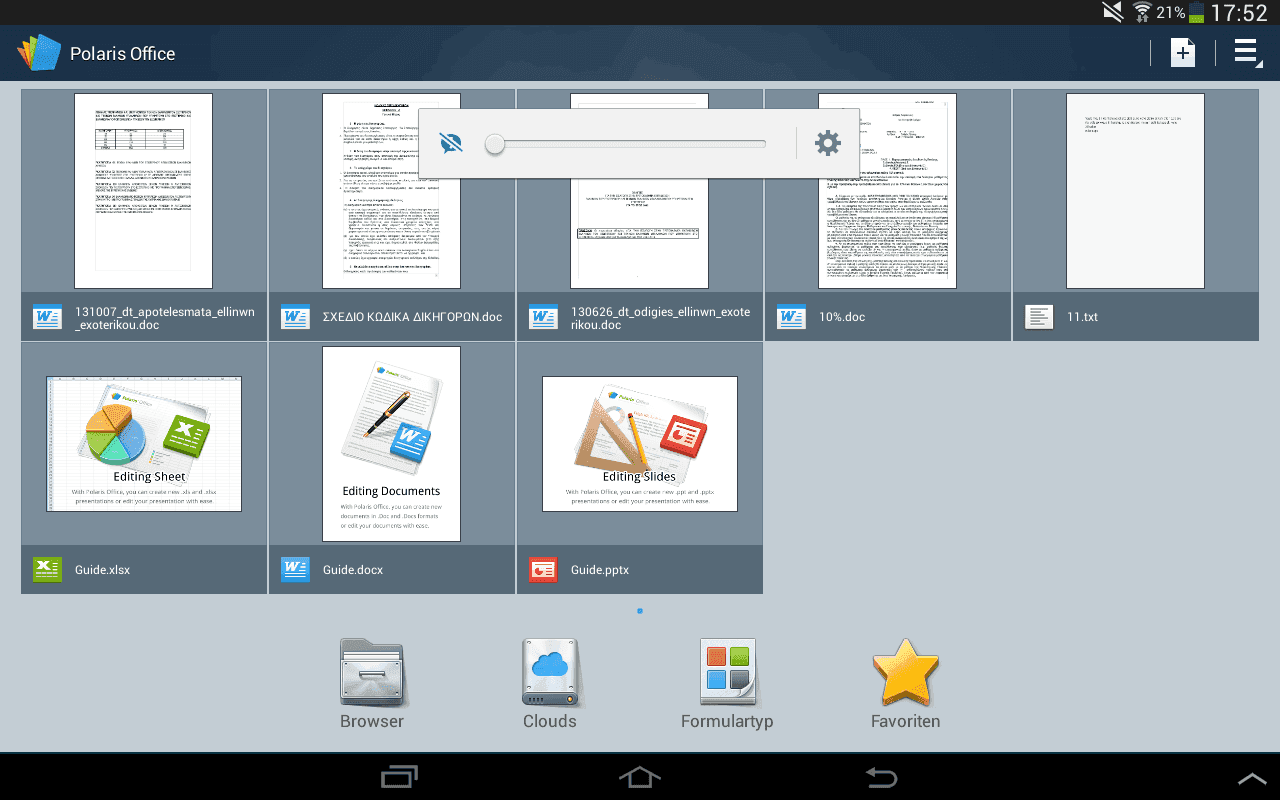The image size is (1280, 800).
Task: Click Word icon beside 130626_dt_odigies file
Action: click(543, 317)
